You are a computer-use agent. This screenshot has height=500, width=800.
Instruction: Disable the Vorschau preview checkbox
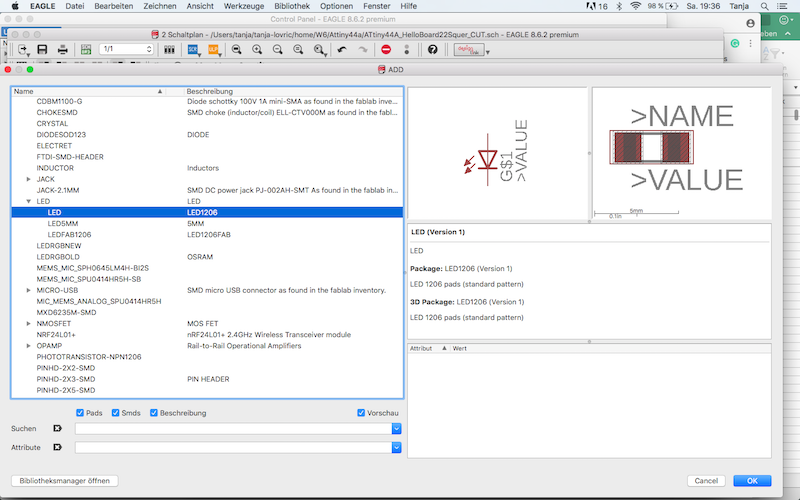[x=361, y=413]
